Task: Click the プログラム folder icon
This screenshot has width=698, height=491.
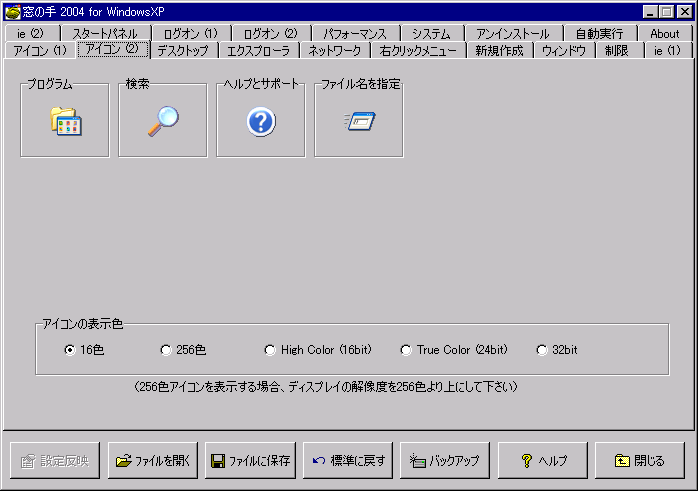Action: 65,121
